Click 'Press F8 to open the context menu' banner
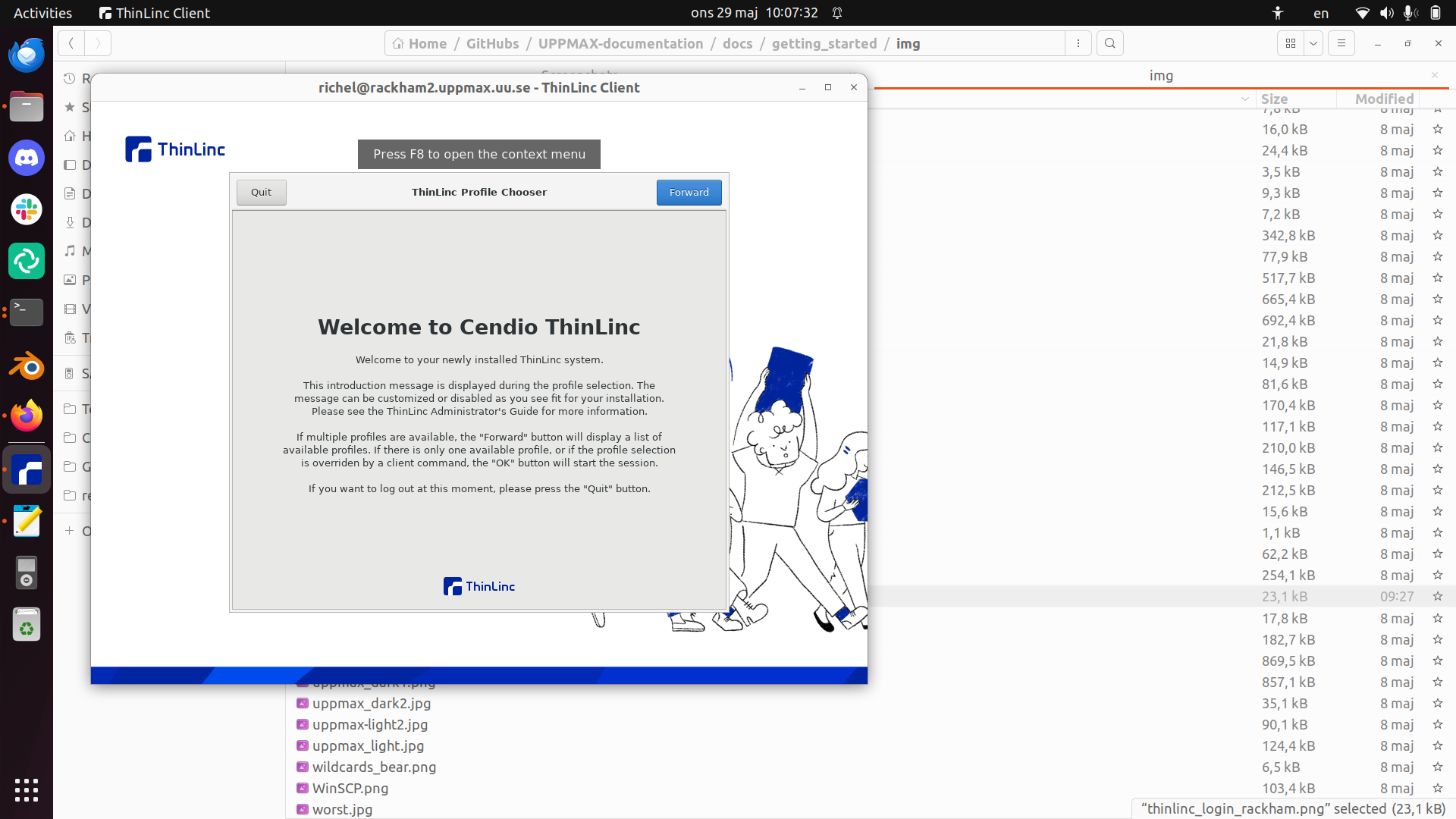 tap(479, 154)
